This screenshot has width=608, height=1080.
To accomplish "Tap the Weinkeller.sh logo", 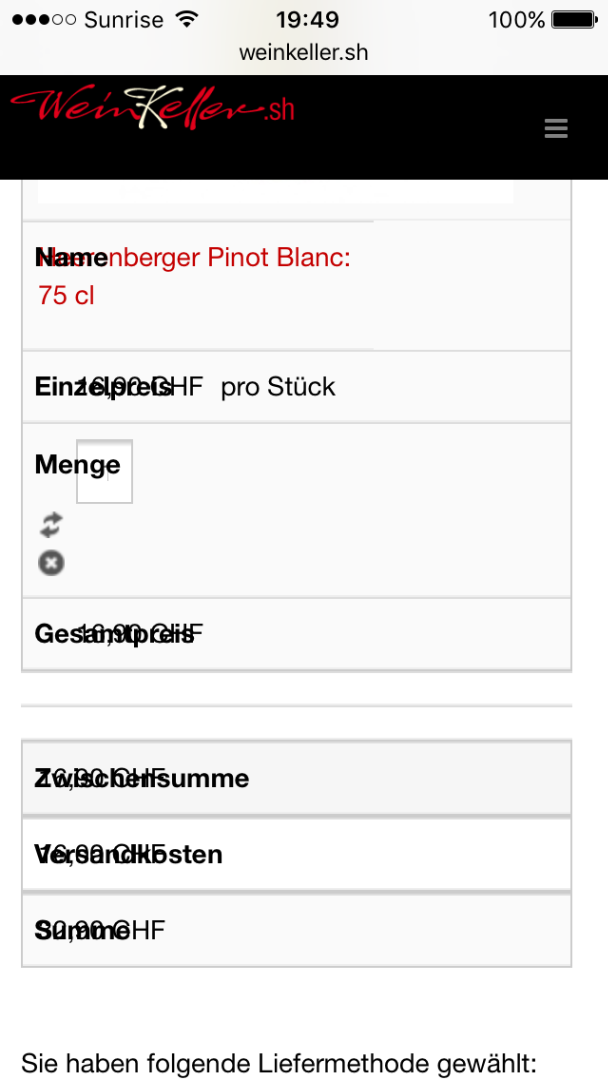I will (x=152, y=109).
